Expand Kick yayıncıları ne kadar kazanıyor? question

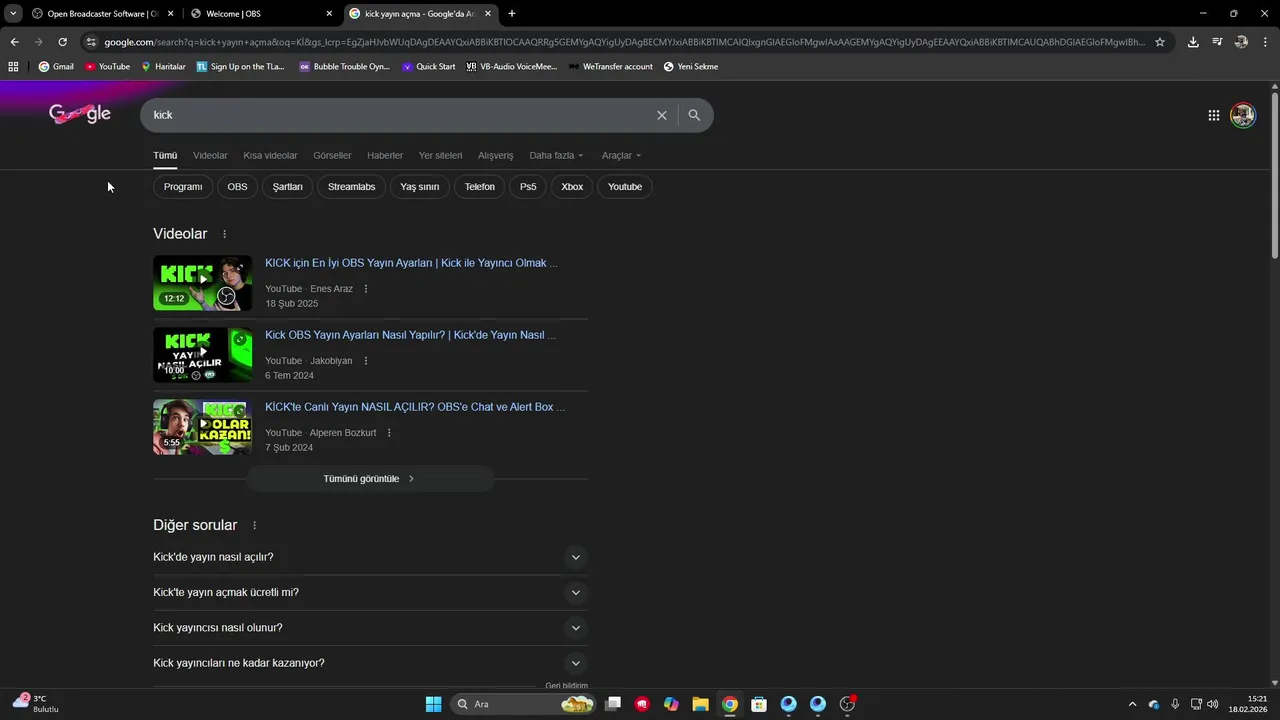(370, 663)
